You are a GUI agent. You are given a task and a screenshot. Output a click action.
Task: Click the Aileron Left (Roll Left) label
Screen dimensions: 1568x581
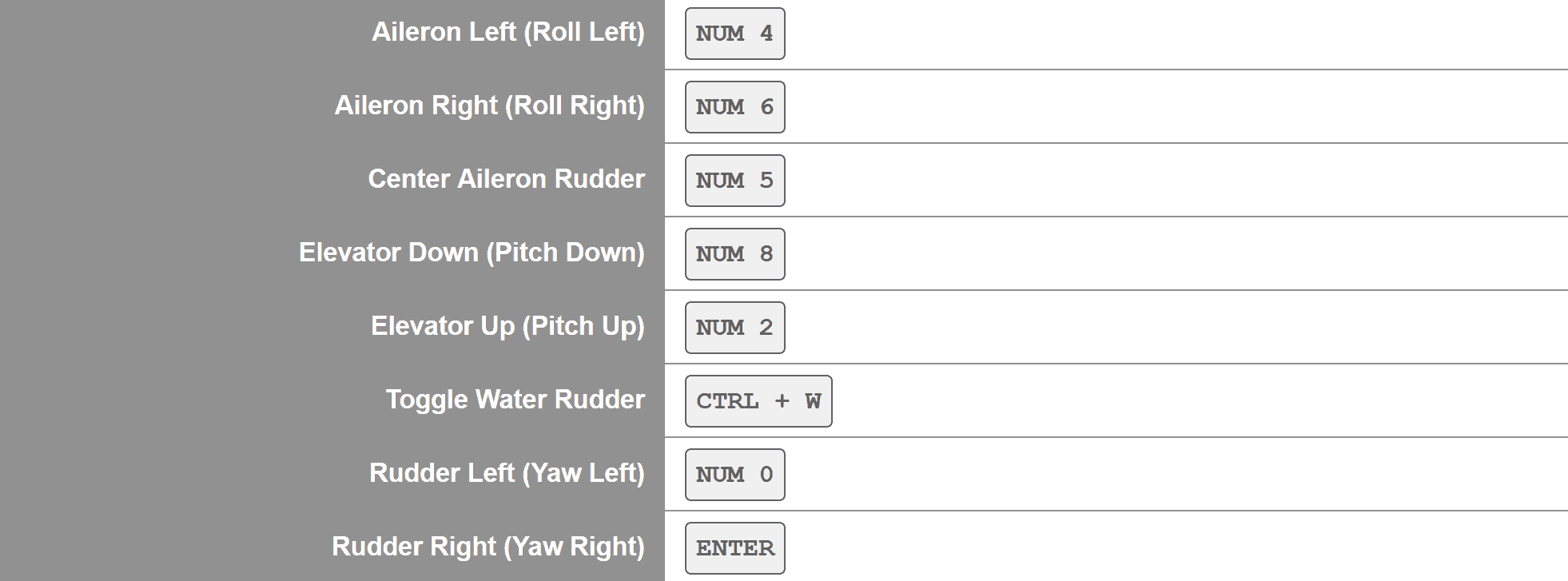coord(507,32)
